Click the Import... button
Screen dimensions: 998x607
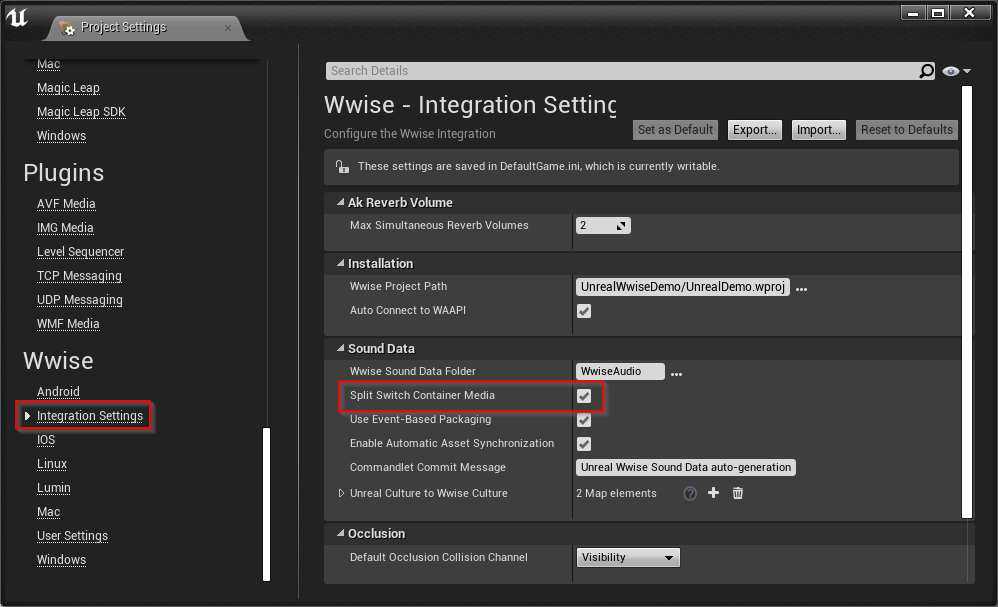tap(819, 130)
